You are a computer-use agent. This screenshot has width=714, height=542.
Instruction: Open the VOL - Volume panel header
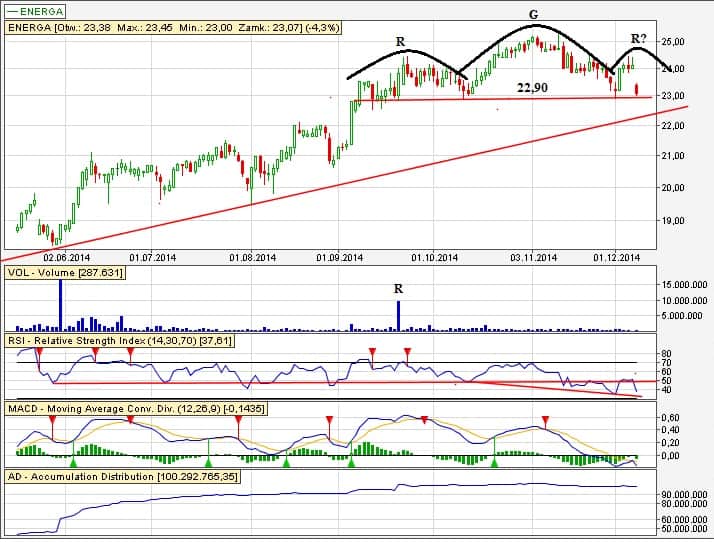tap(65, 273)
